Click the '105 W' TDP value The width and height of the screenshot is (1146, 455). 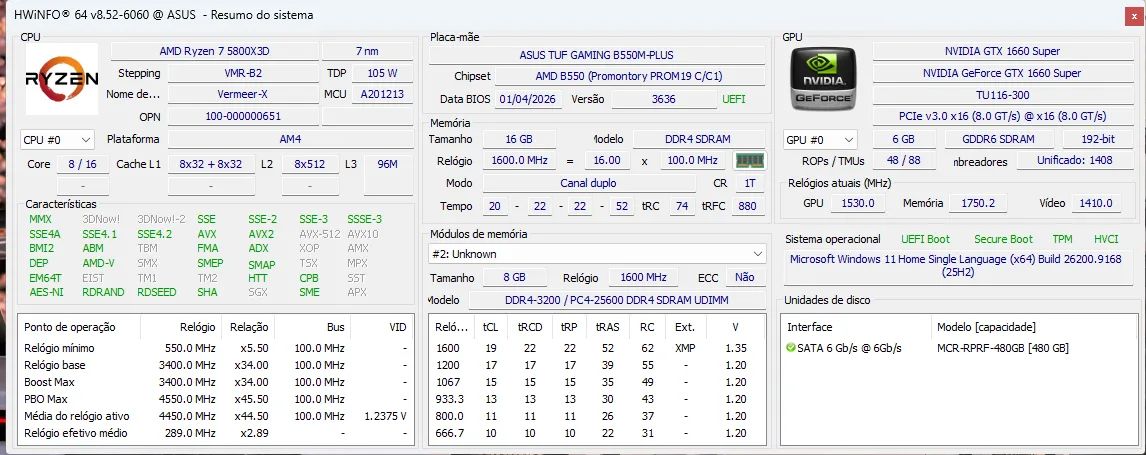382,73
